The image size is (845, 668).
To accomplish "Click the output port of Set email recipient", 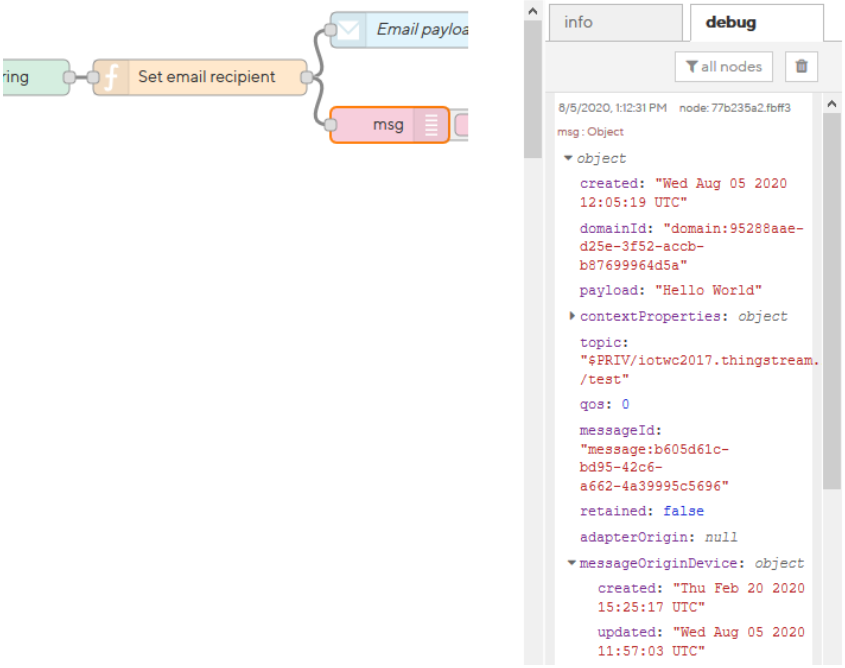I will tap(307, 77).
